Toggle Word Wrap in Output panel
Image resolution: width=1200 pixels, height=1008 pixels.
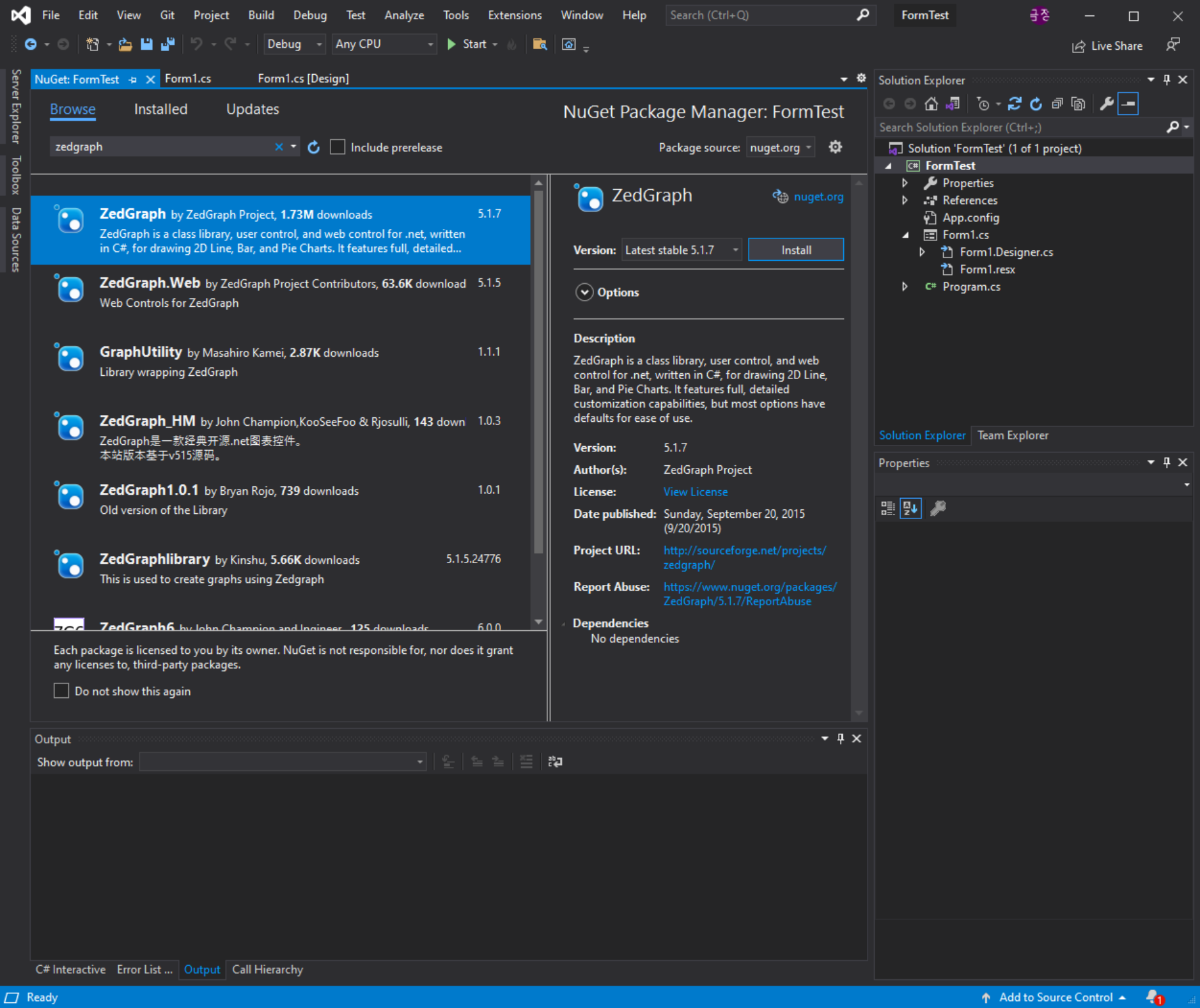tap(555, 761)
